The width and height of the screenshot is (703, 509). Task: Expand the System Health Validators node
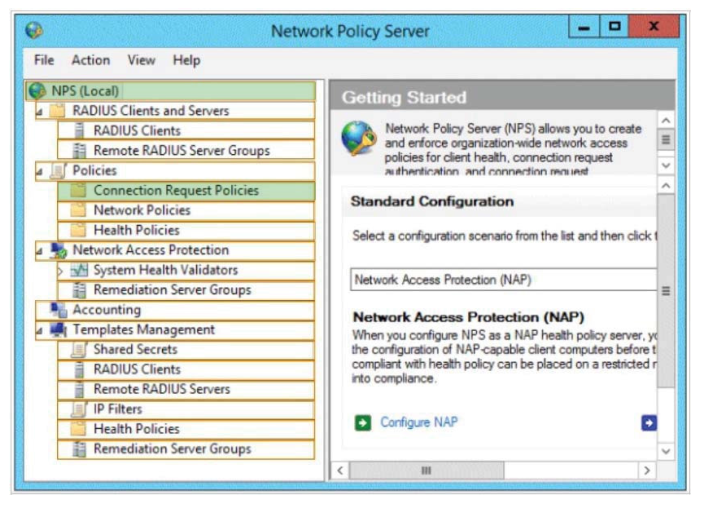pos(61,270)
